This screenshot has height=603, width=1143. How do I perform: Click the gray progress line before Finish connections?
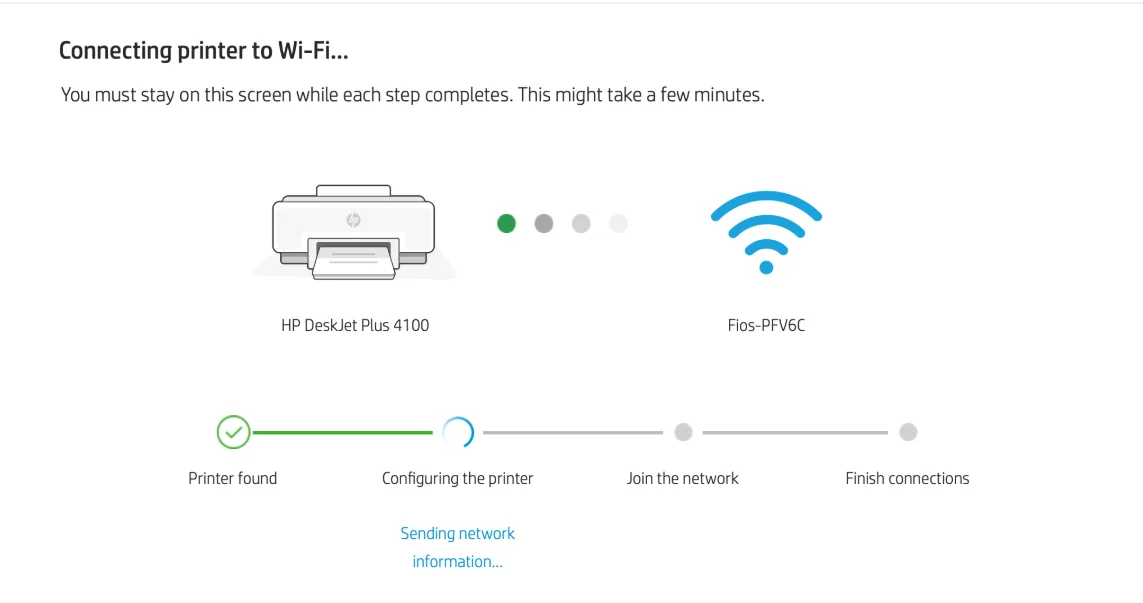[795, 432]
